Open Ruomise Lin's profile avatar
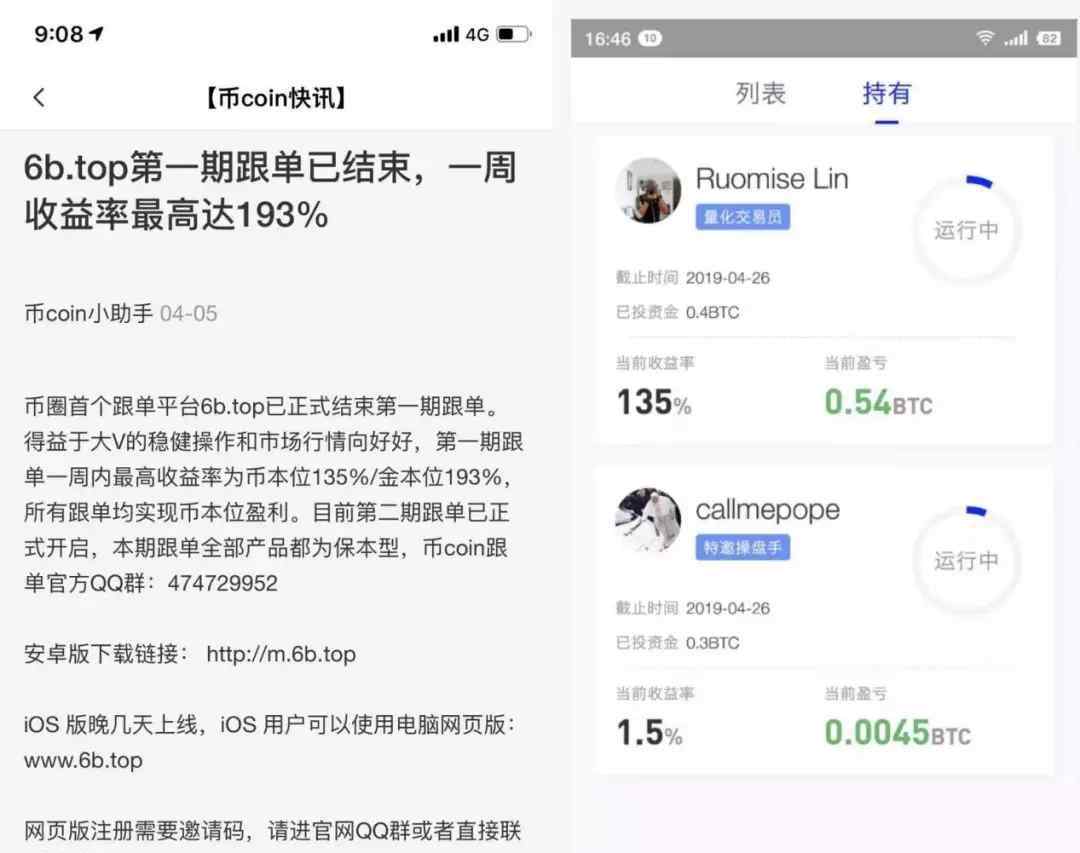The height and width of the screenshot is (853, 1080). 648,190
